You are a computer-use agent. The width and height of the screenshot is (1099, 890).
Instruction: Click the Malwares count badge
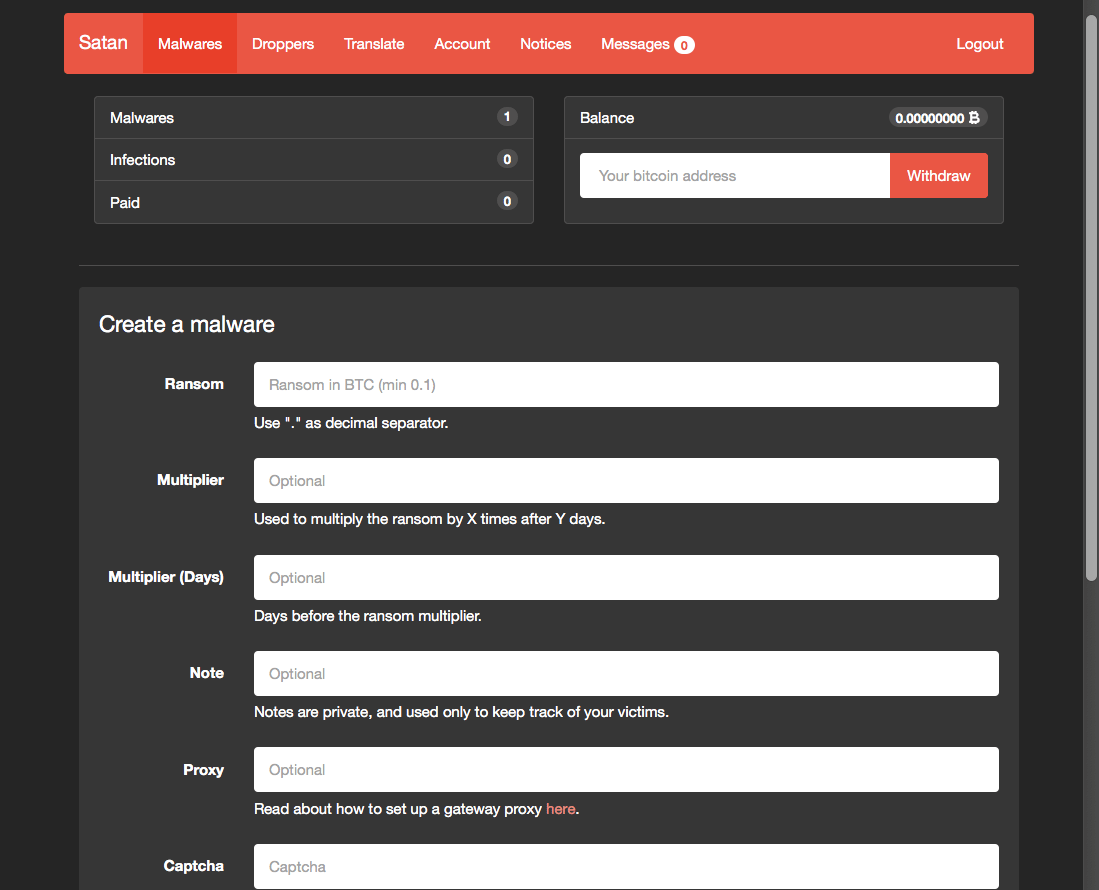pos(507,117)
